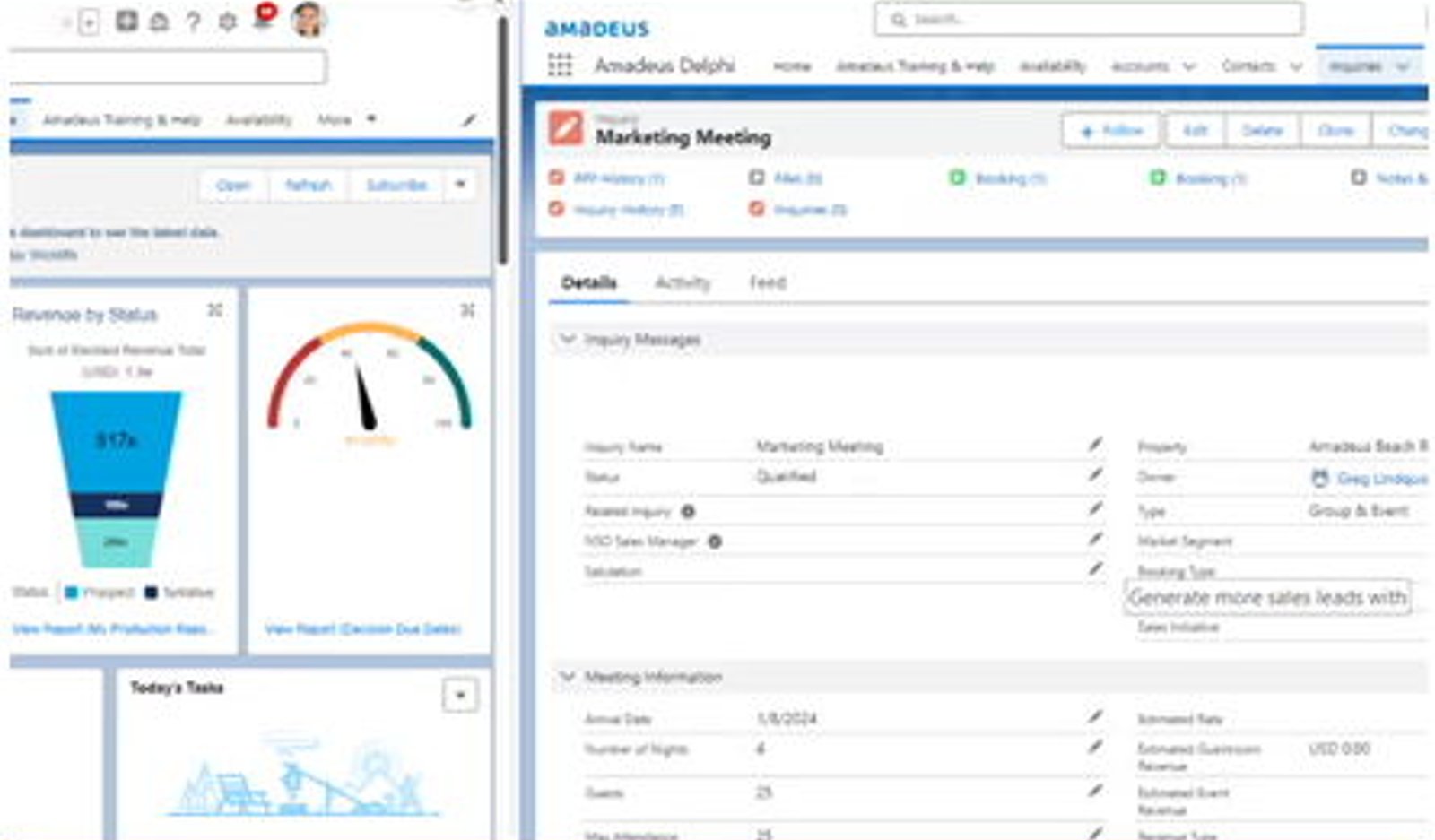1435x840 pixels.
Task: Open the Files (0) related link
Action: pyautogui.click(x=798, y=178)
